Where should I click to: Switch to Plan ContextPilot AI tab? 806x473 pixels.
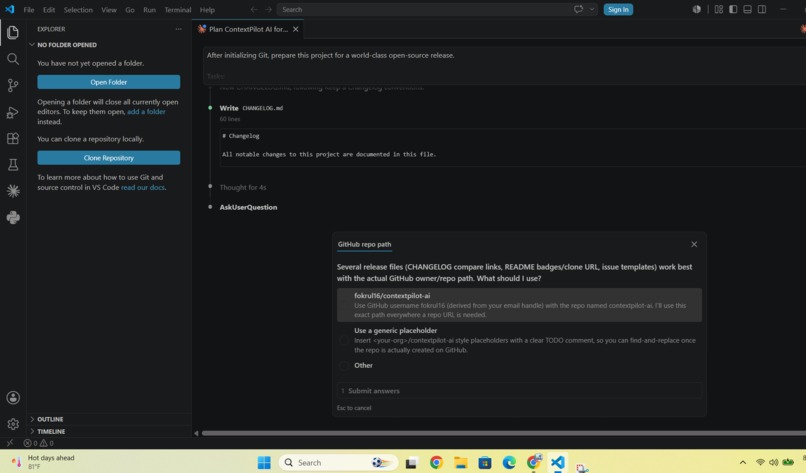(x=248, y=29)
